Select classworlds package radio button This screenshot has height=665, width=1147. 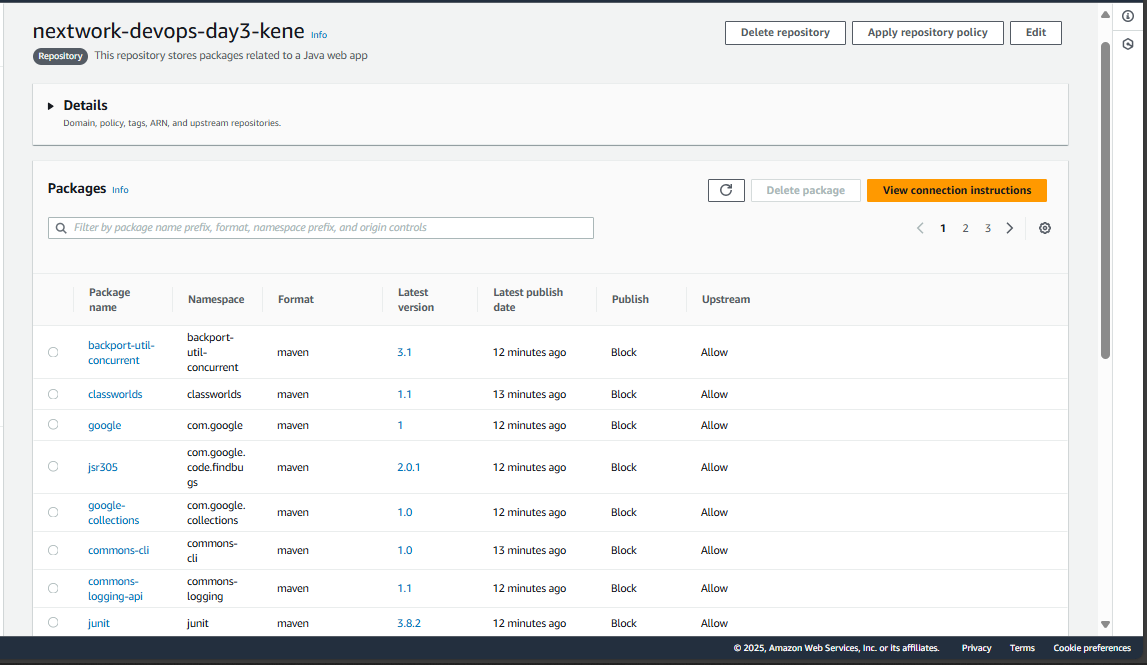(x=53, y=394)
